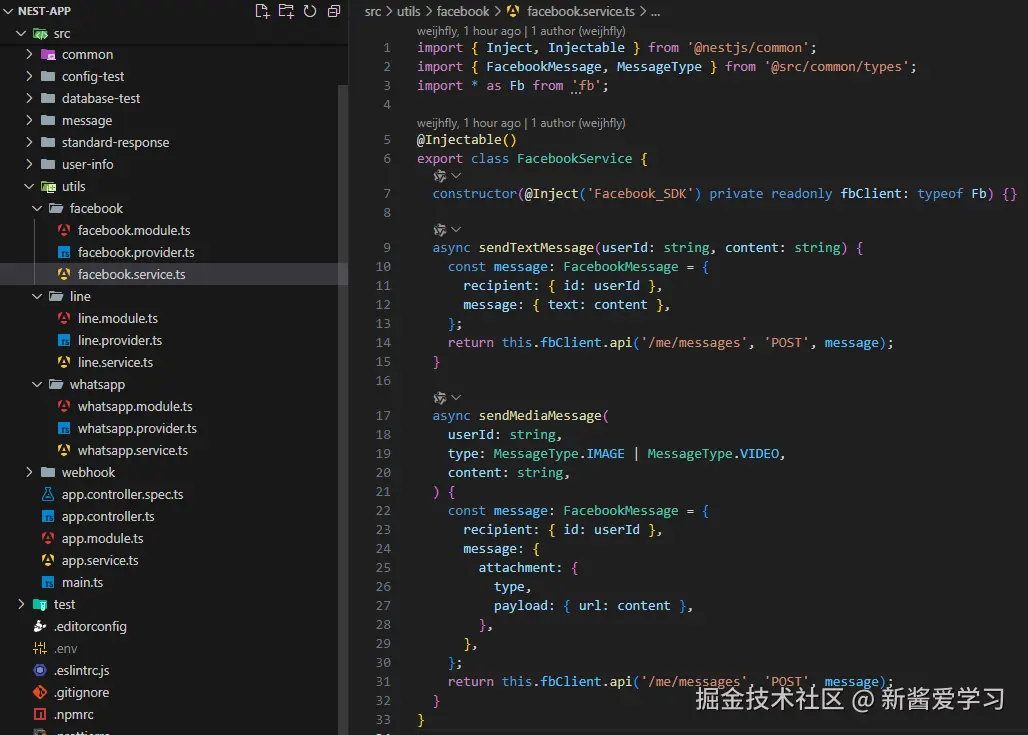Collapse all folders in explorer
This screenshot has height=735, width=1028.
click(x=334, y=11)
